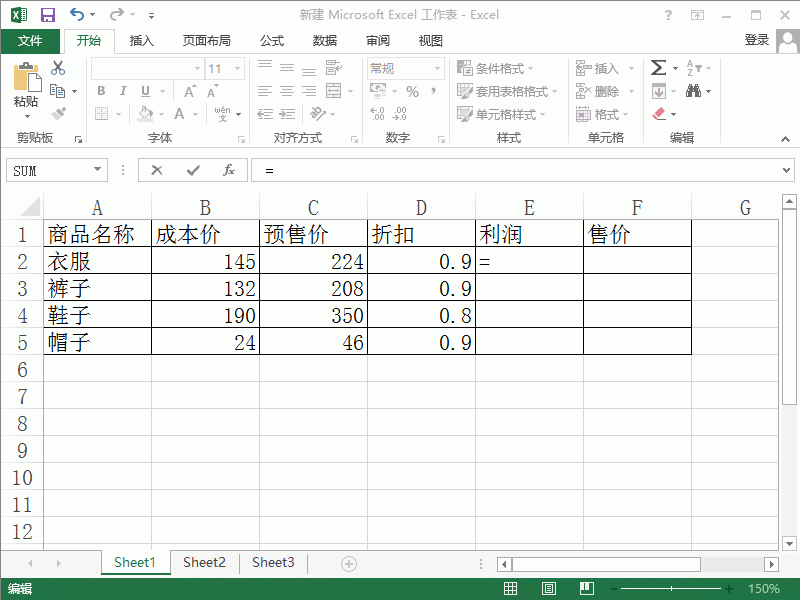
Task: Open the 条件格式 conditional formatting dropdown
Action: pos(490,67)
